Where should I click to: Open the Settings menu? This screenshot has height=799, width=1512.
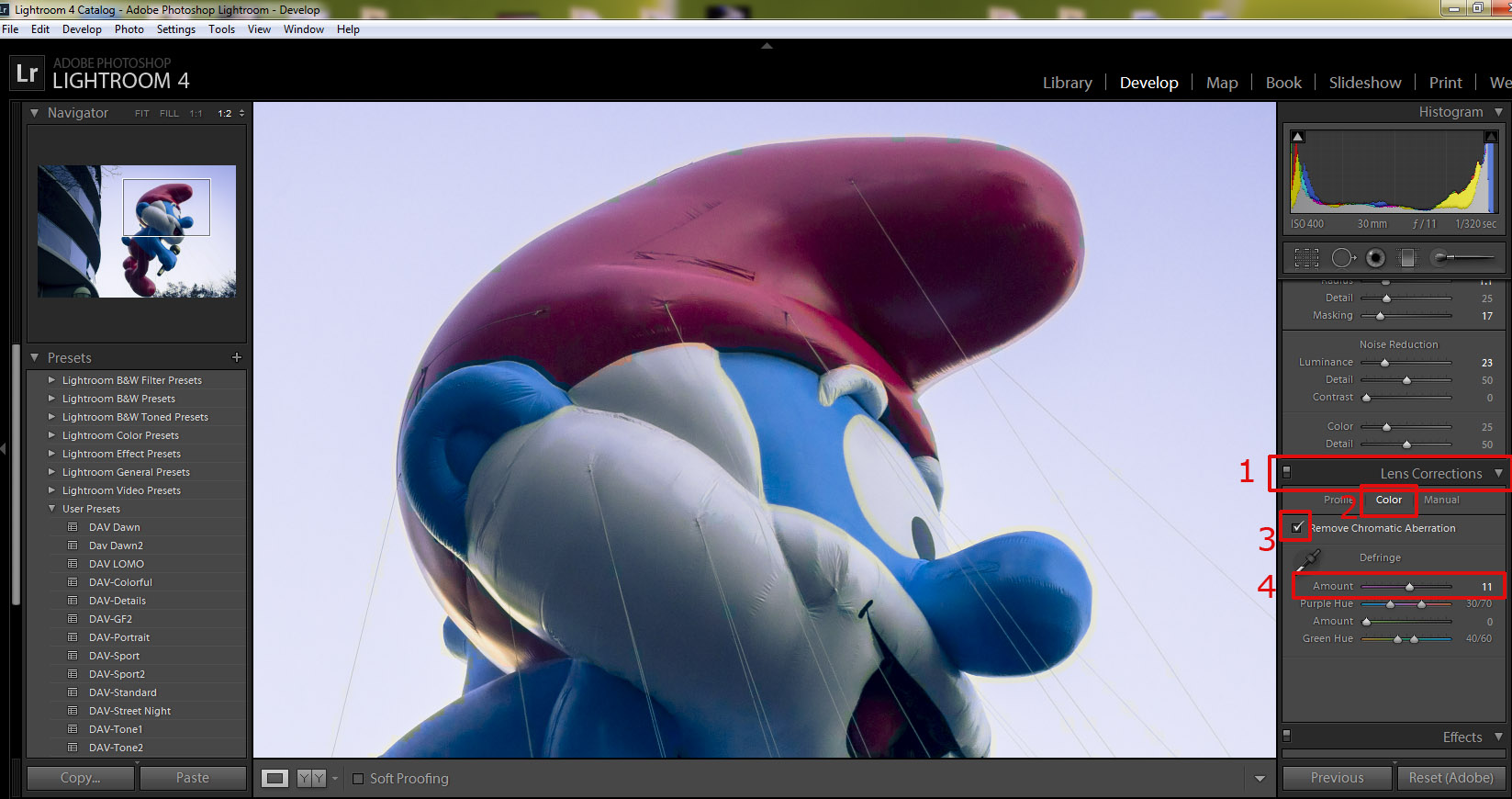[175, 29]
